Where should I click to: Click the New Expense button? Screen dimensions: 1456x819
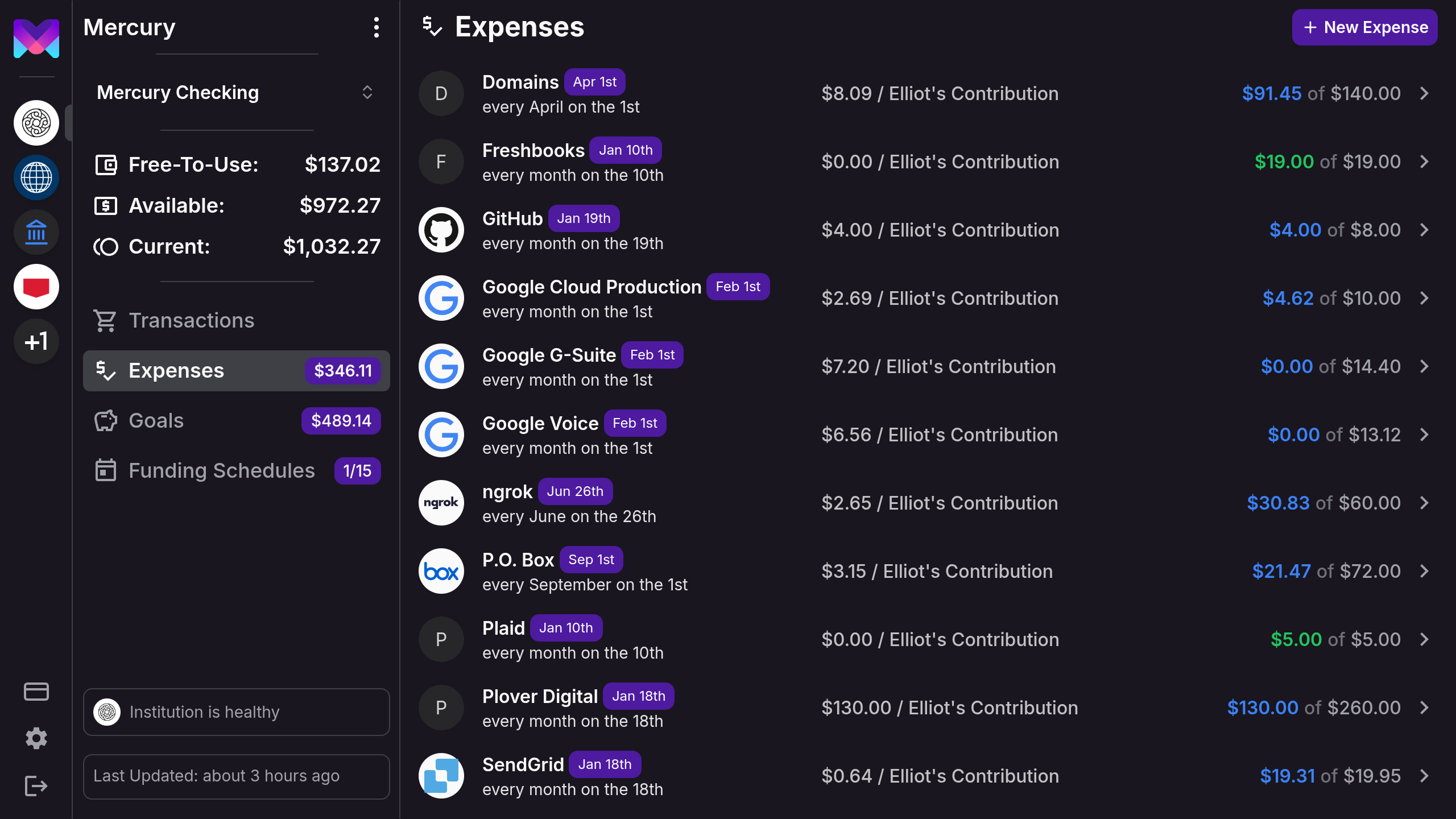click(1364, 27)
